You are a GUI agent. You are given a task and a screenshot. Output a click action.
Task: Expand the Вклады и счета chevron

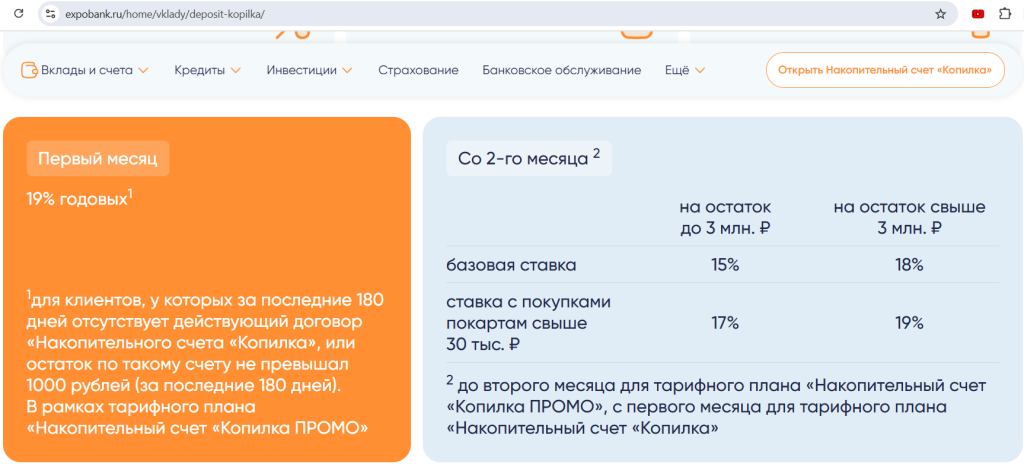[x=144, y=71]
